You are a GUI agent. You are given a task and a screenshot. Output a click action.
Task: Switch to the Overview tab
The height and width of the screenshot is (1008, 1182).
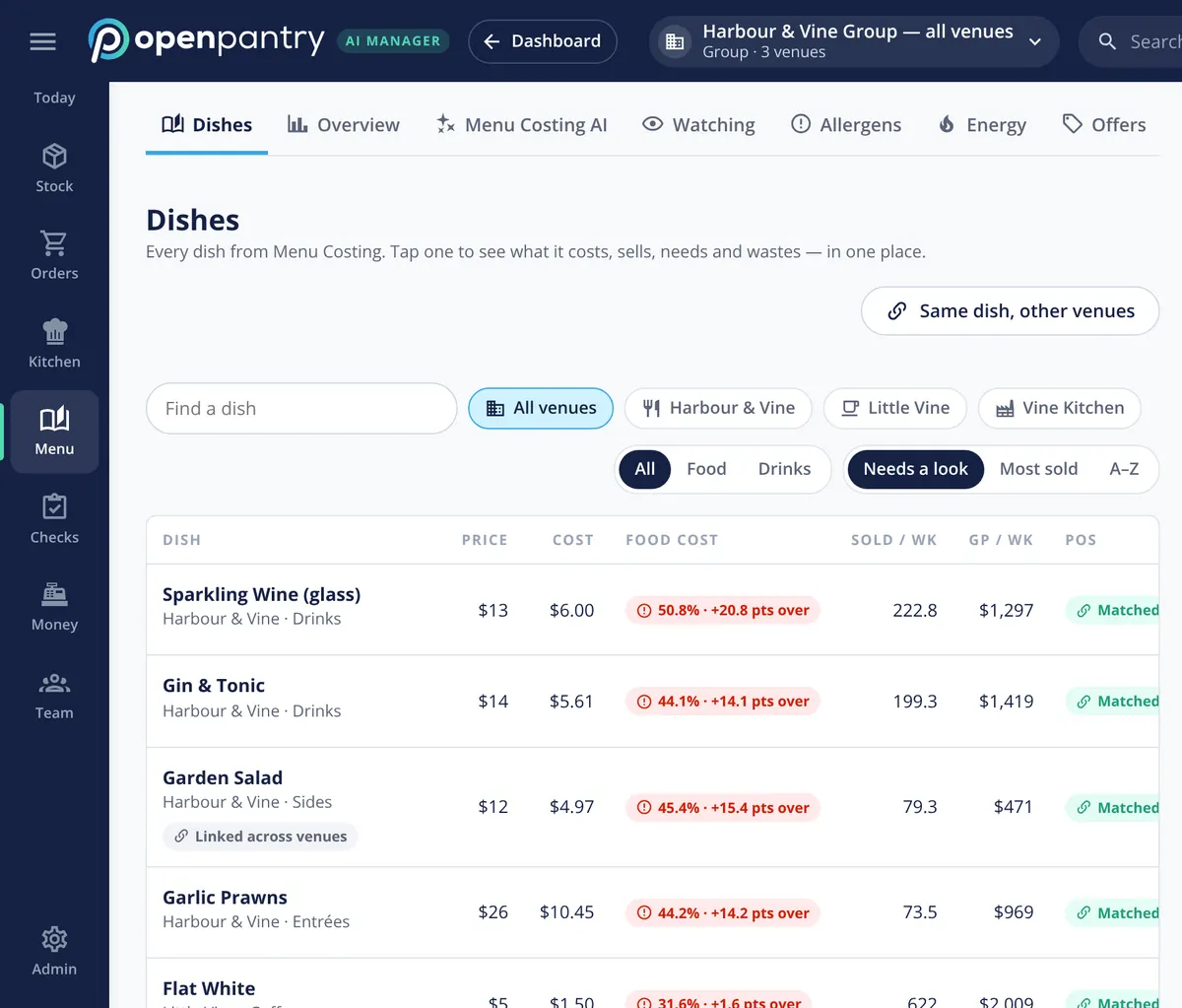[x=343, y=125]
